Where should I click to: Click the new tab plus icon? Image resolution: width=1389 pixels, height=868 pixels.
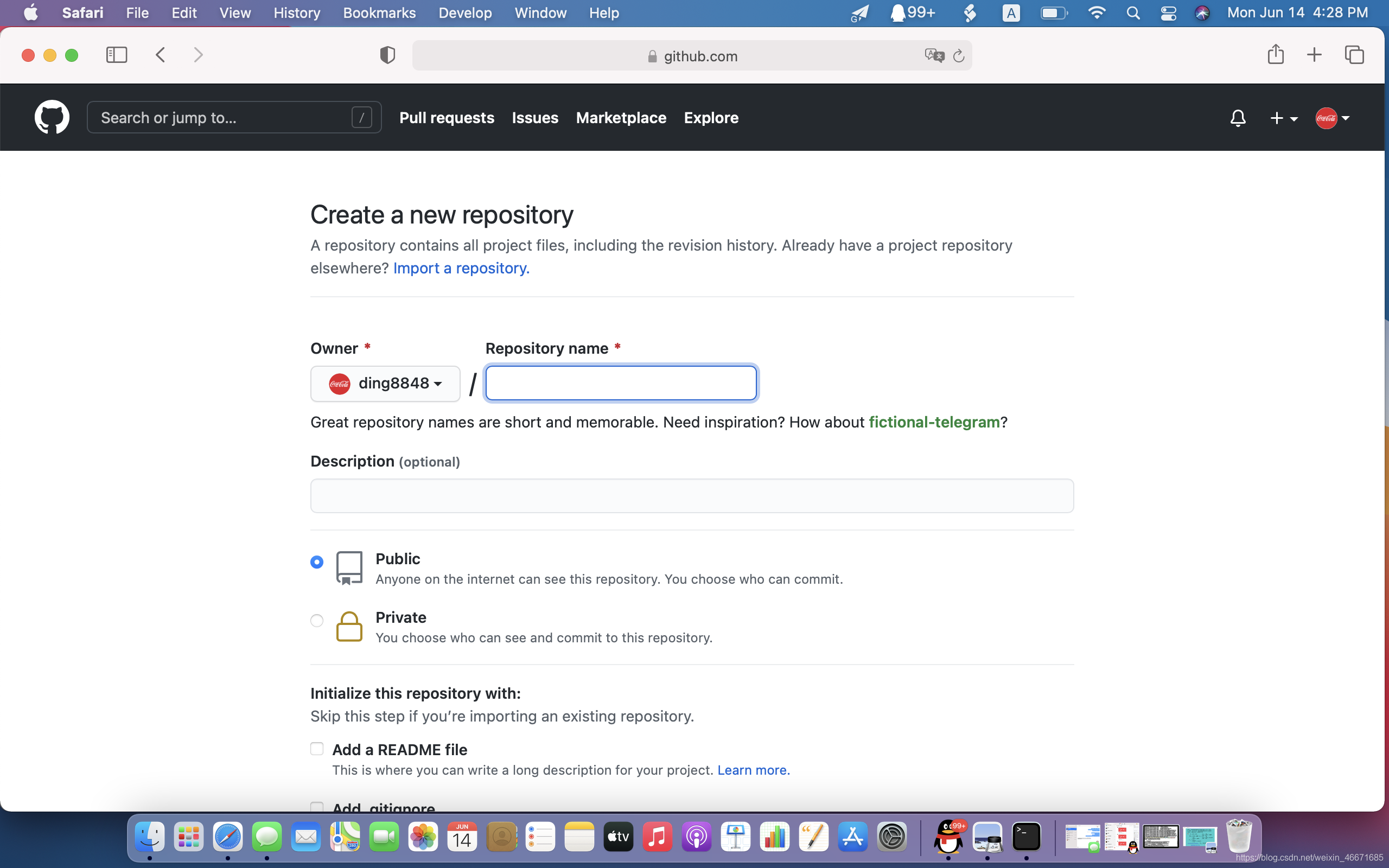pyautogui.click(x=1314, y=55)
